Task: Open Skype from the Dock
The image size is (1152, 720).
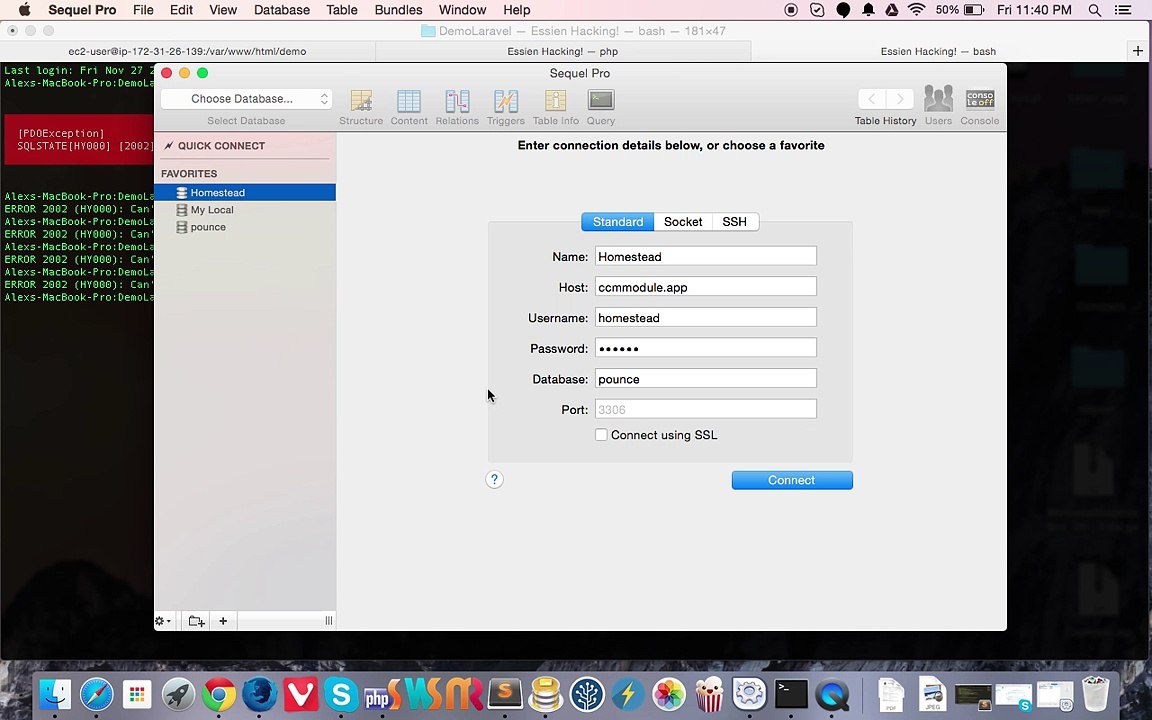Action: point(341,694)
